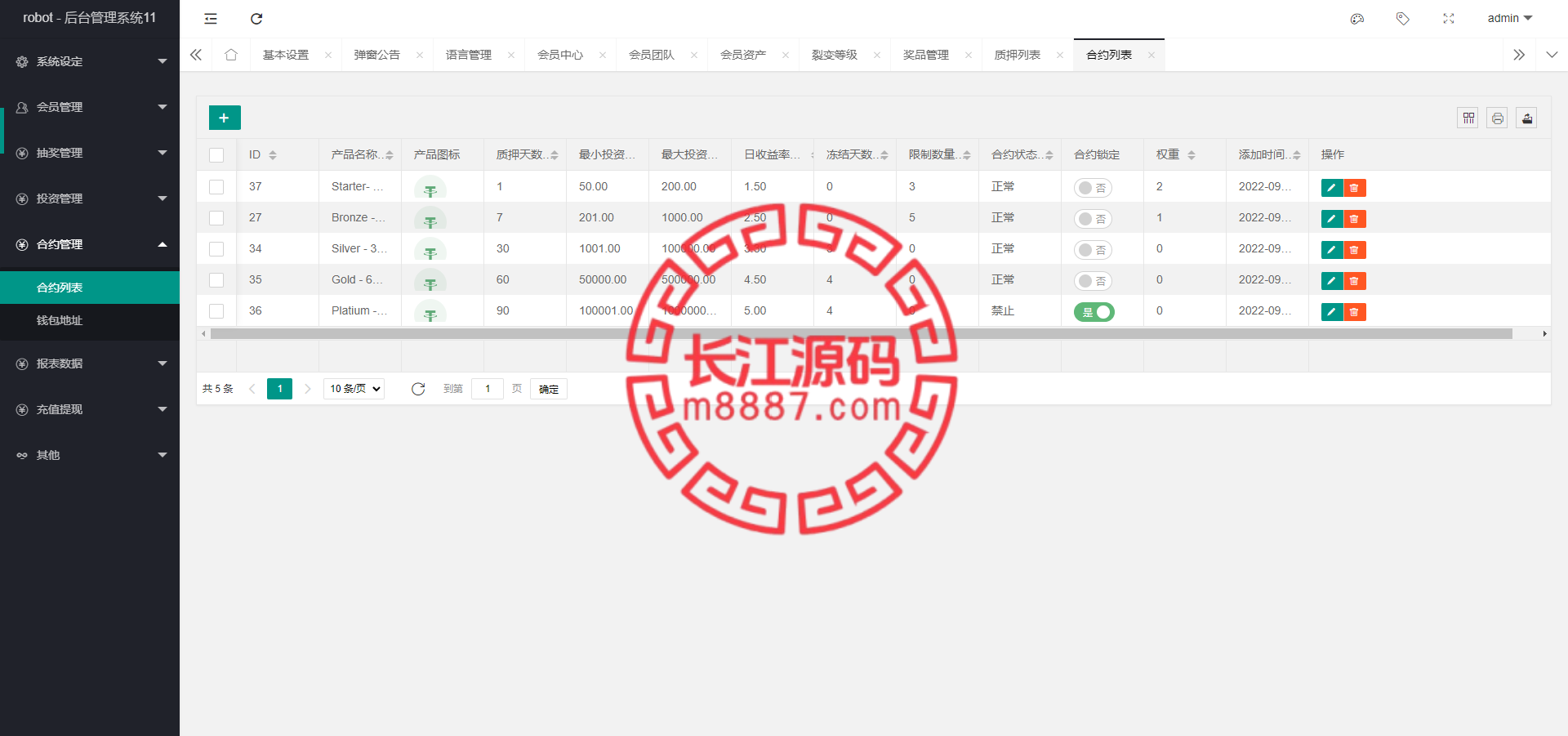Go to home tab icon
This screenshot has height=736, width=1568.
click(x=231, y=55)
